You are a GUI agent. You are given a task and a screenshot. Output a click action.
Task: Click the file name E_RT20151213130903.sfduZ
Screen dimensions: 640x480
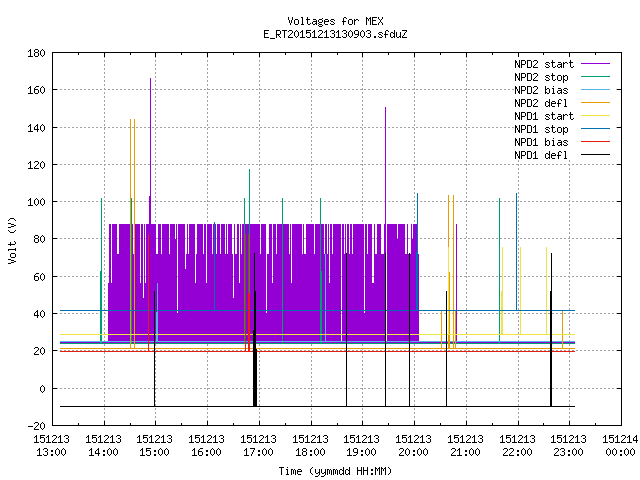tap(335, 34)
